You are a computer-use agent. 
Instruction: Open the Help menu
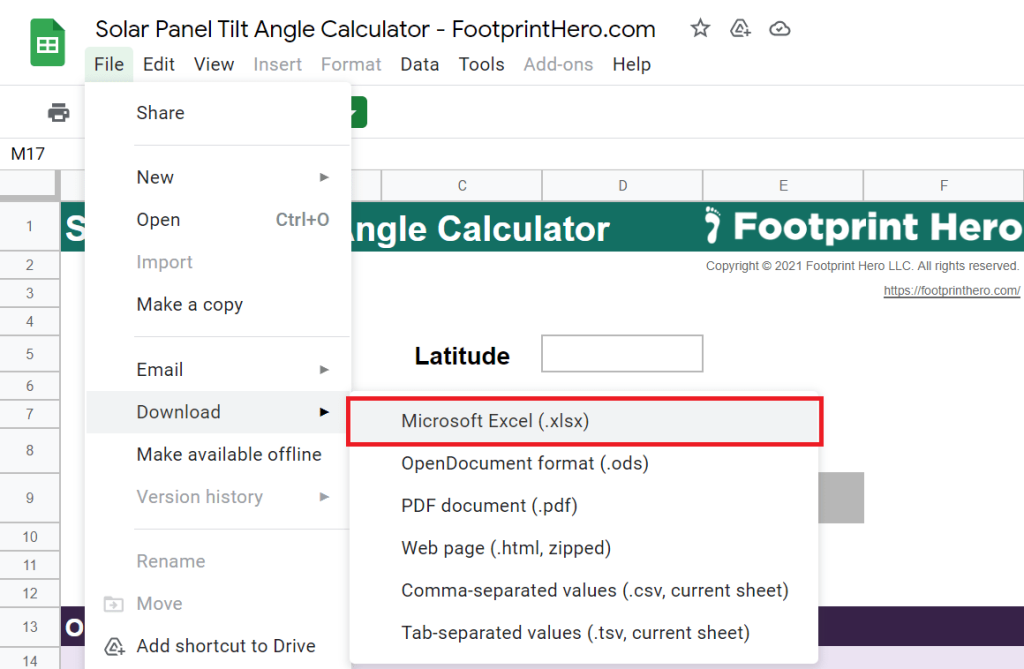632,64
